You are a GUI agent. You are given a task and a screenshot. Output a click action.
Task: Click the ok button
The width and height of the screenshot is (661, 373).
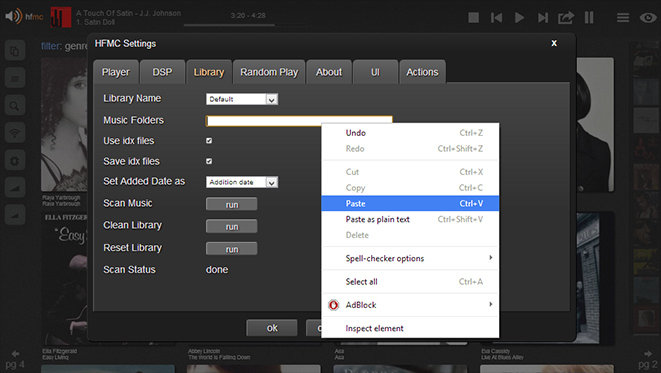[272, 328]
